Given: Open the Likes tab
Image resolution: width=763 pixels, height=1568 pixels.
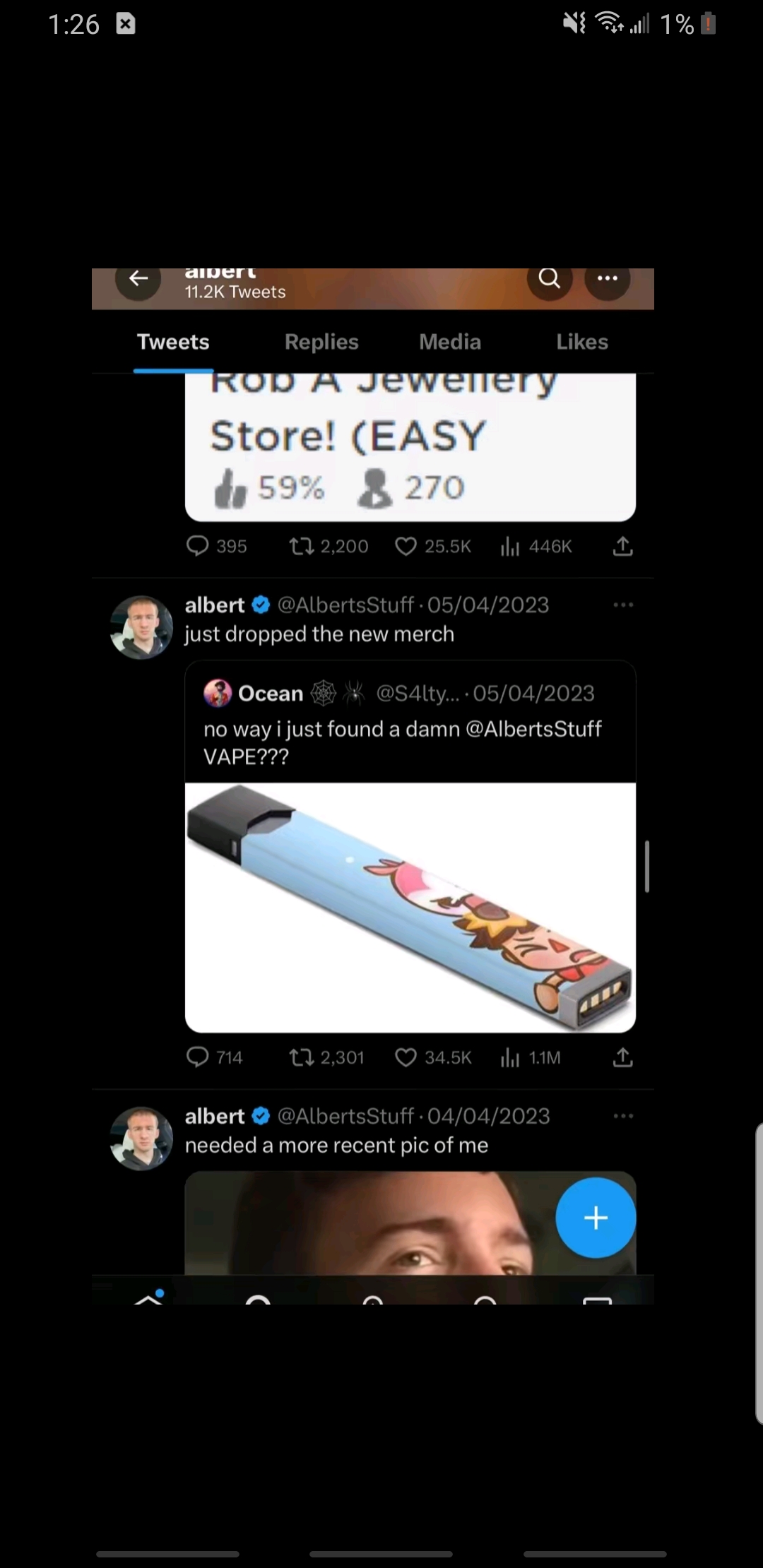Looking at the screenshot, I should pos(581,342).
